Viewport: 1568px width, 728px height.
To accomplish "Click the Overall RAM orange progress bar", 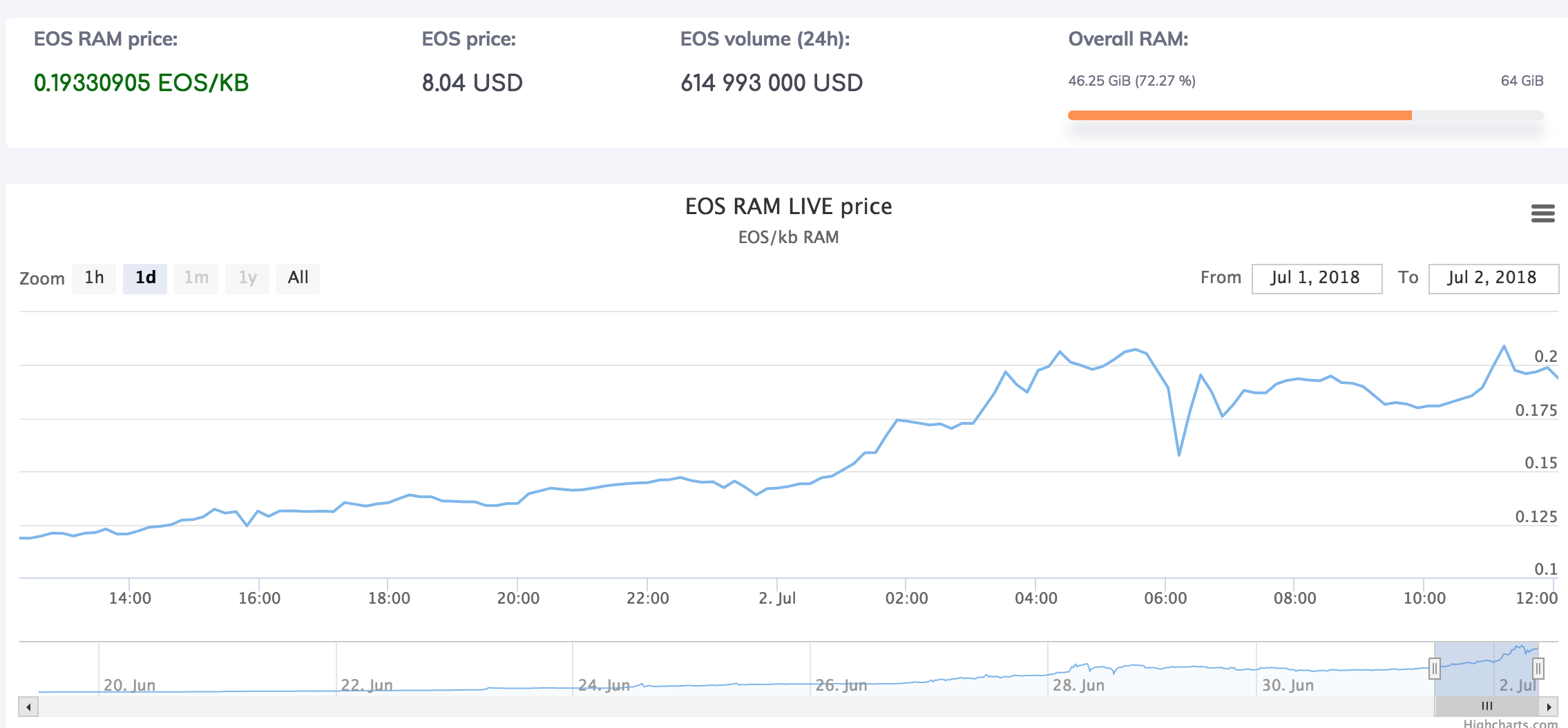I will [x=1240, y=115].
